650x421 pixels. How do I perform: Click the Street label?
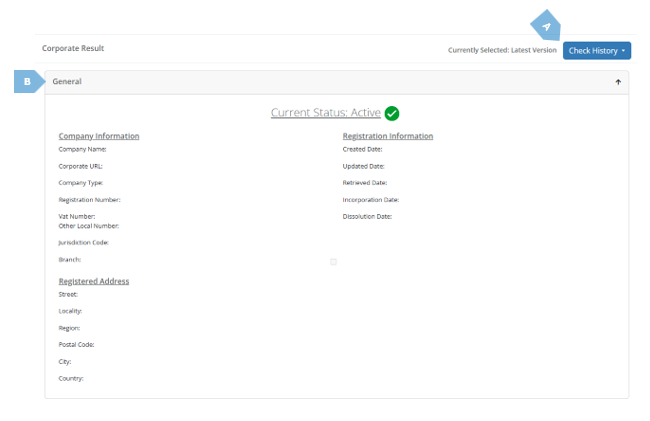pyautogui.click(x=68, y=294)
